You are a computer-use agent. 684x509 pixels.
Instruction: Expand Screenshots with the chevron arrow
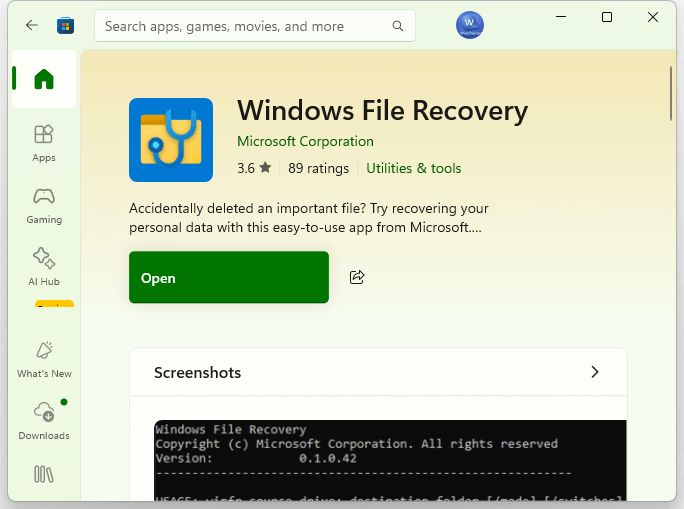[x=595, y=372]
